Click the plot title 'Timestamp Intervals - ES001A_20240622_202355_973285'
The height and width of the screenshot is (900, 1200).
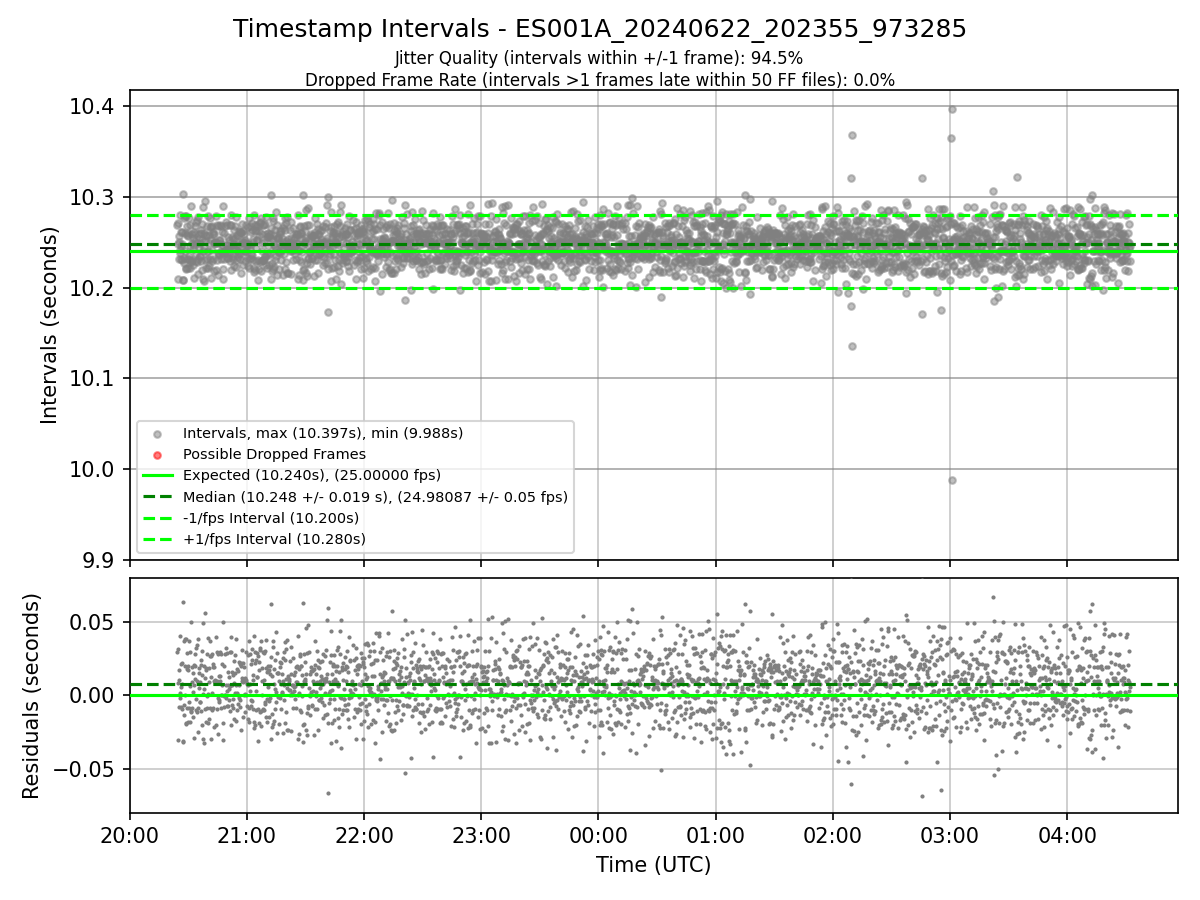(600, 29)
